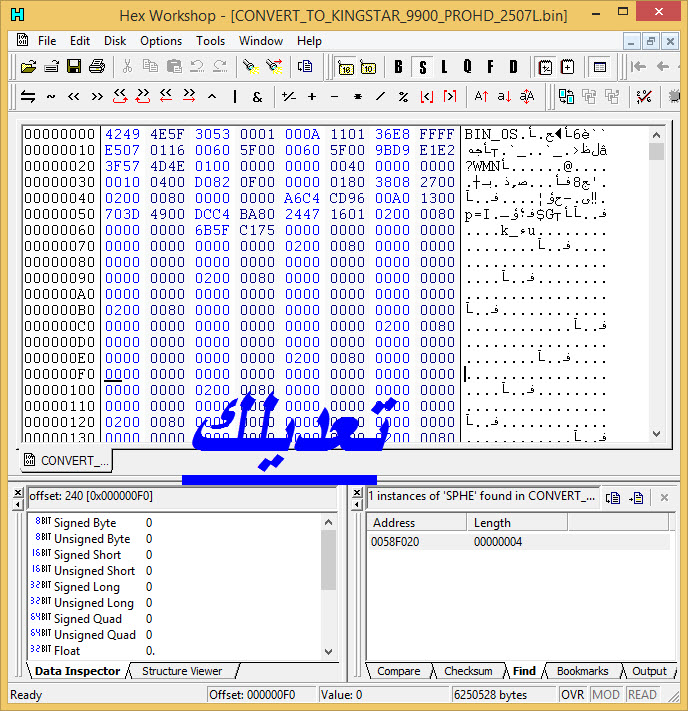Click the shift left icon
The height and width of the screenshot is (711, 688).
(x=73, y=97)
